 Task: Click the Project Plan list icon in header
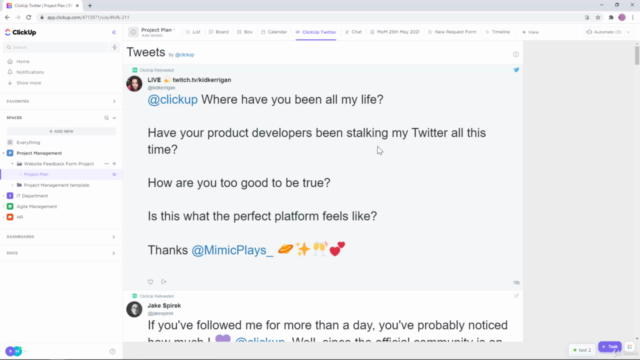(133, 32)
